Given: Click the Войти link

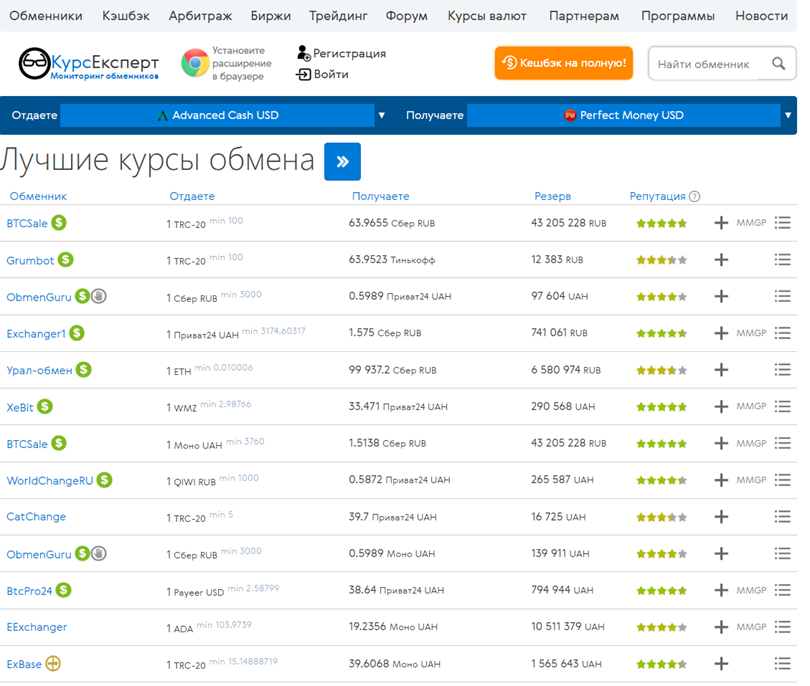Looking at the screenshot, I should coord(331,74).
